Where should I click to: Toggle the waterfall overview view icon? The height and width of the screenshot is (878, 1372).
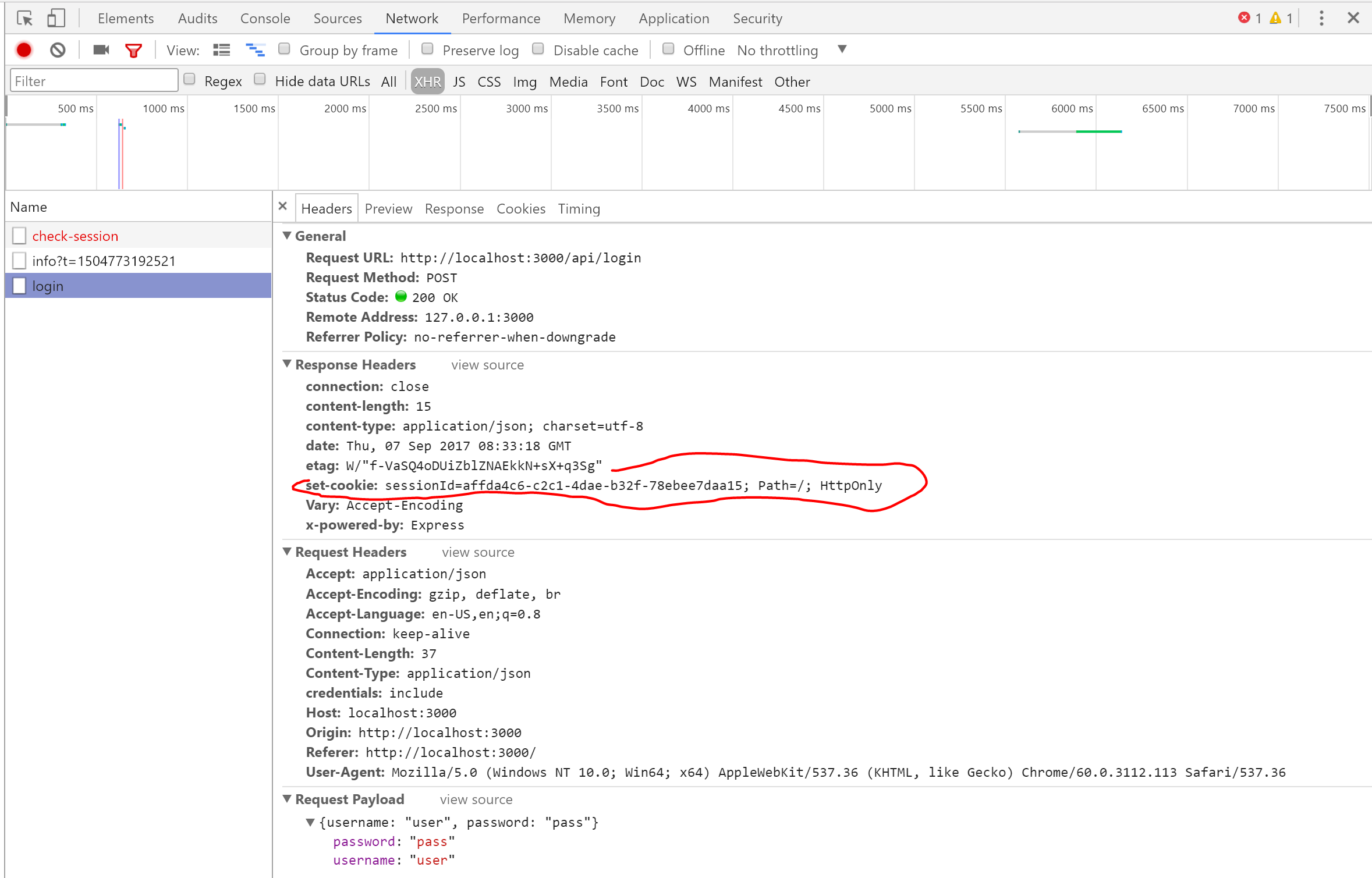click(255, 51)
